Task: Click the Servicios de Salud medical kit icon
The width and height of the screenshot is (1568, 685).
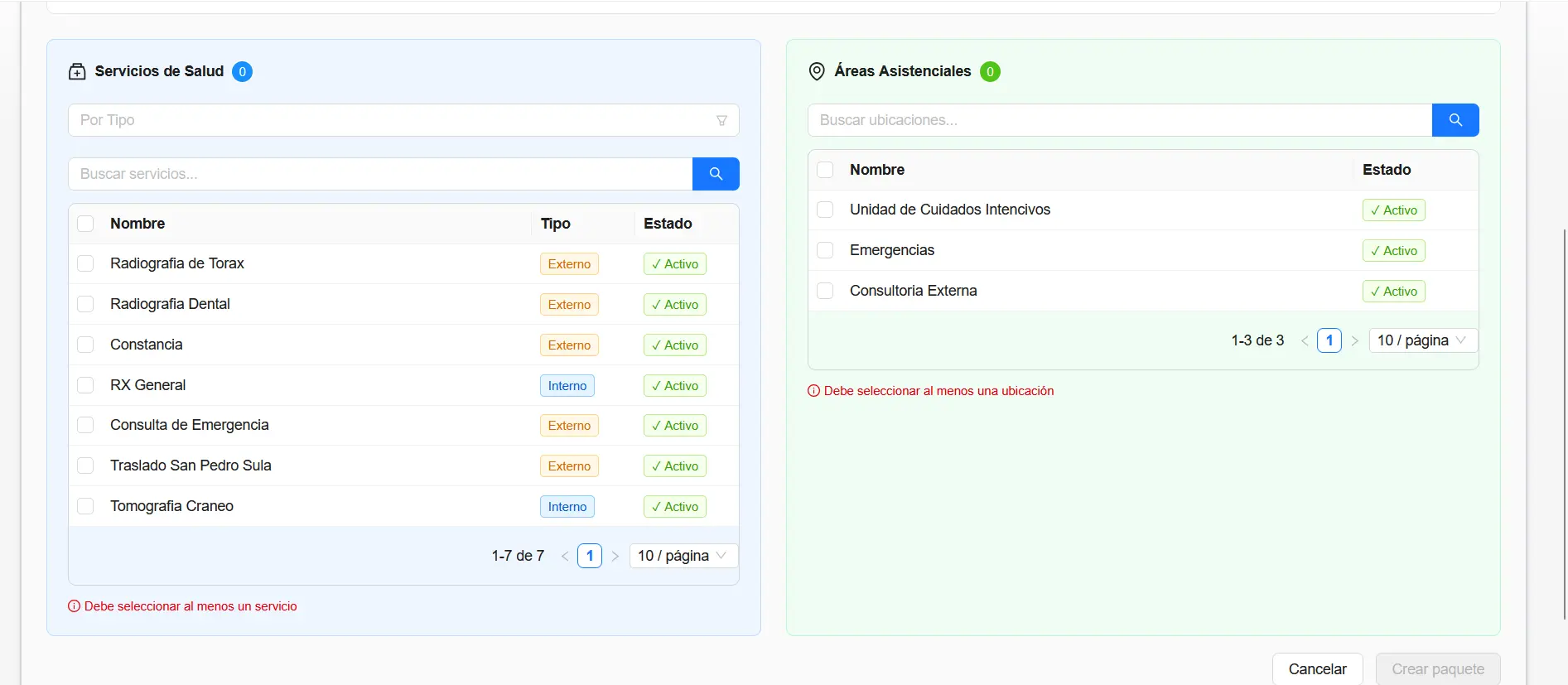Action: click(77, 72)
